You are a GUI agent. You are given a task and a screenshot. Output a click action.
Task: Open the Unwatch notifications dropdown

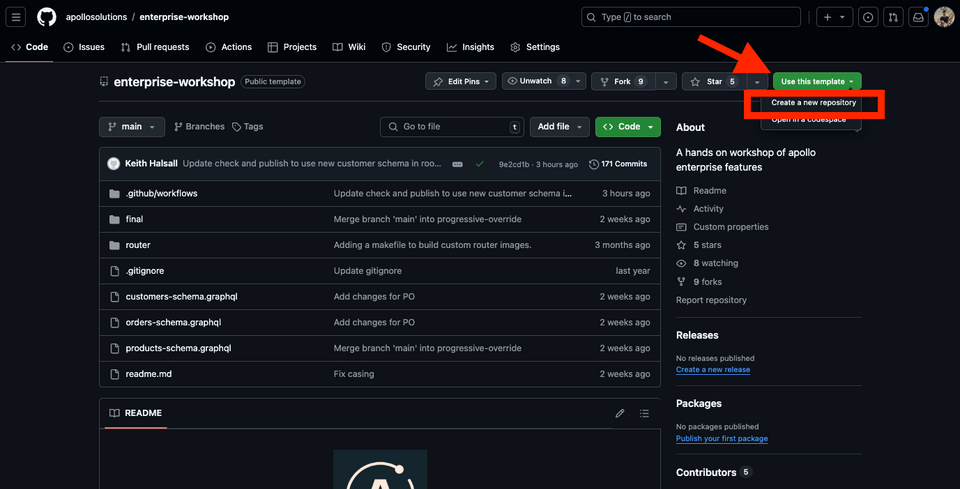coord(544,81)
